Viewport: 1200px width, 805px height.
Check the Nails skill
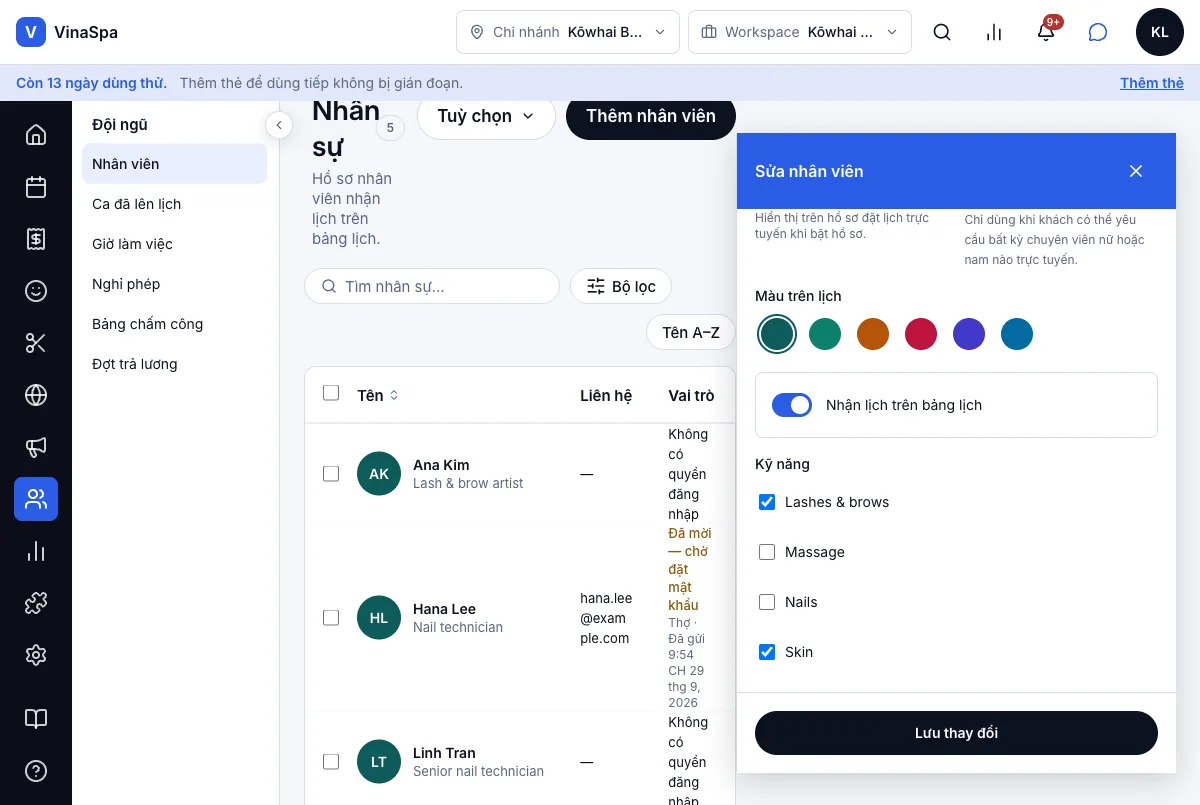tap(767, 602)
